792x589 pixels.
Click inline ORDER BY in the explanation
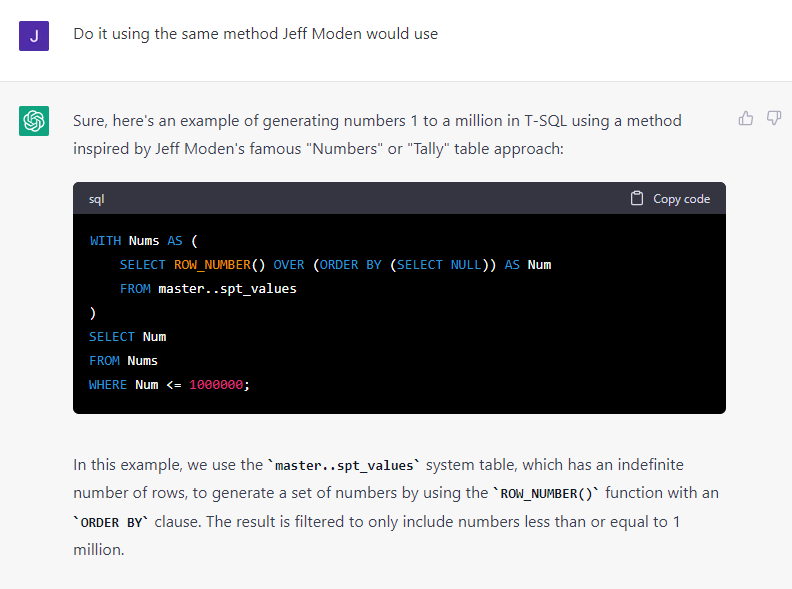[x=111, y=522]
